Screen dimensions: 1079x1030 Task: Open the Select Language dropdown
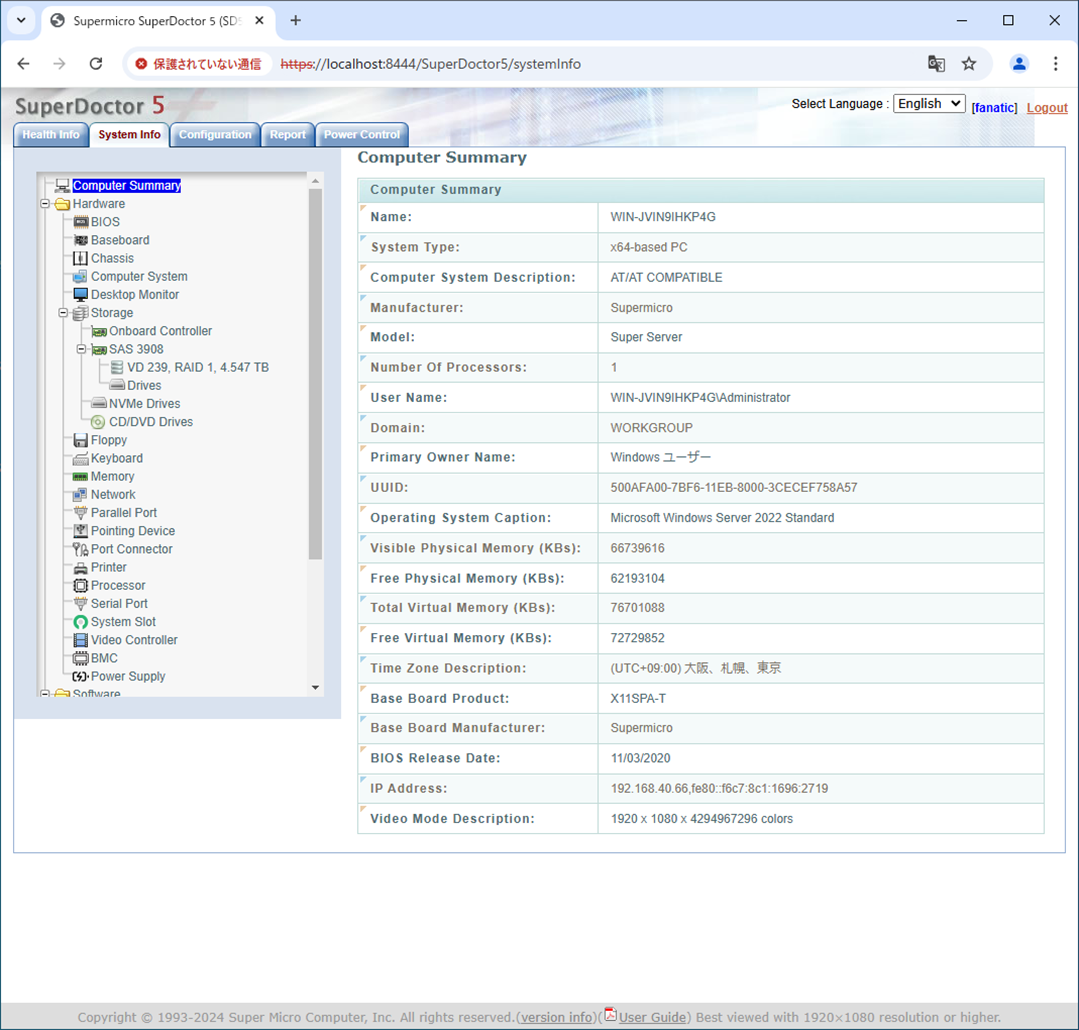[929, 104]
